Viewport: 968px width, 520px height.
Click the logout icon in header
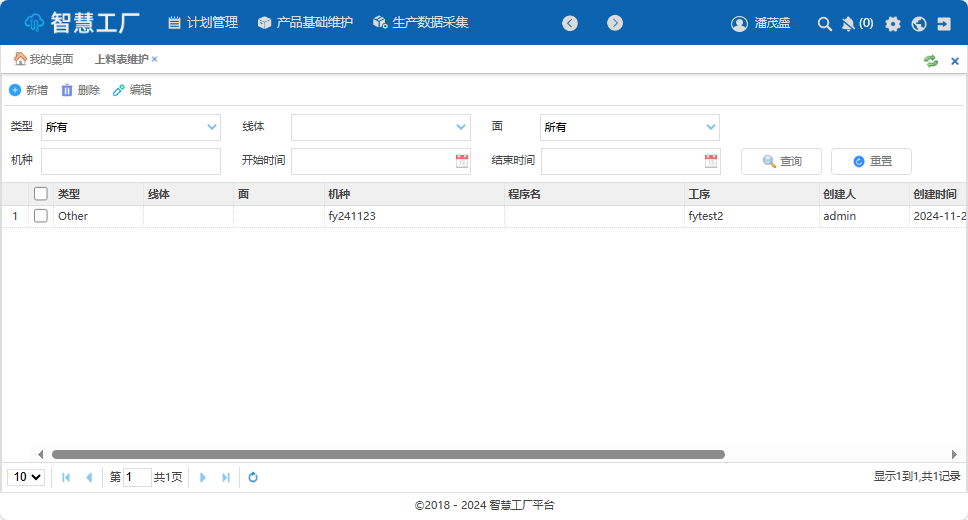(944, 23)
